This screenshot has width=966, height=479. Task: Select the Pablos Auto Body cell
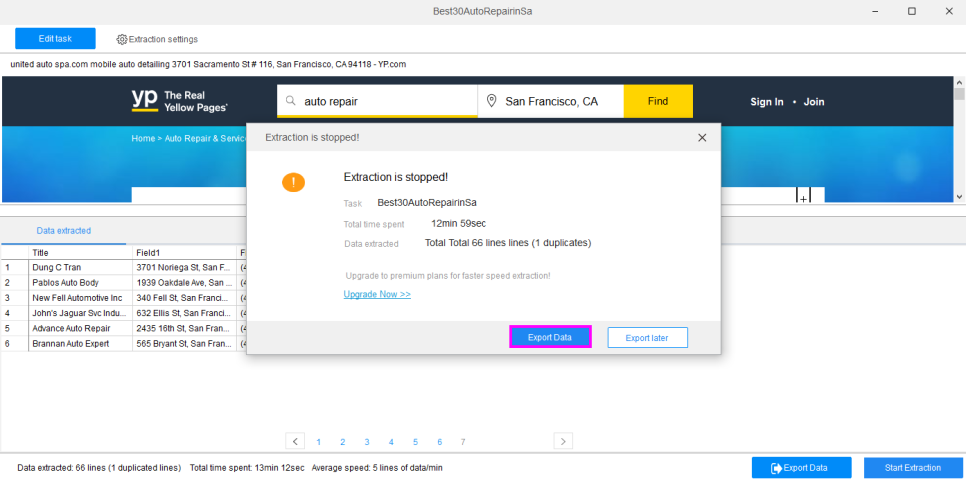pos(80,283)
